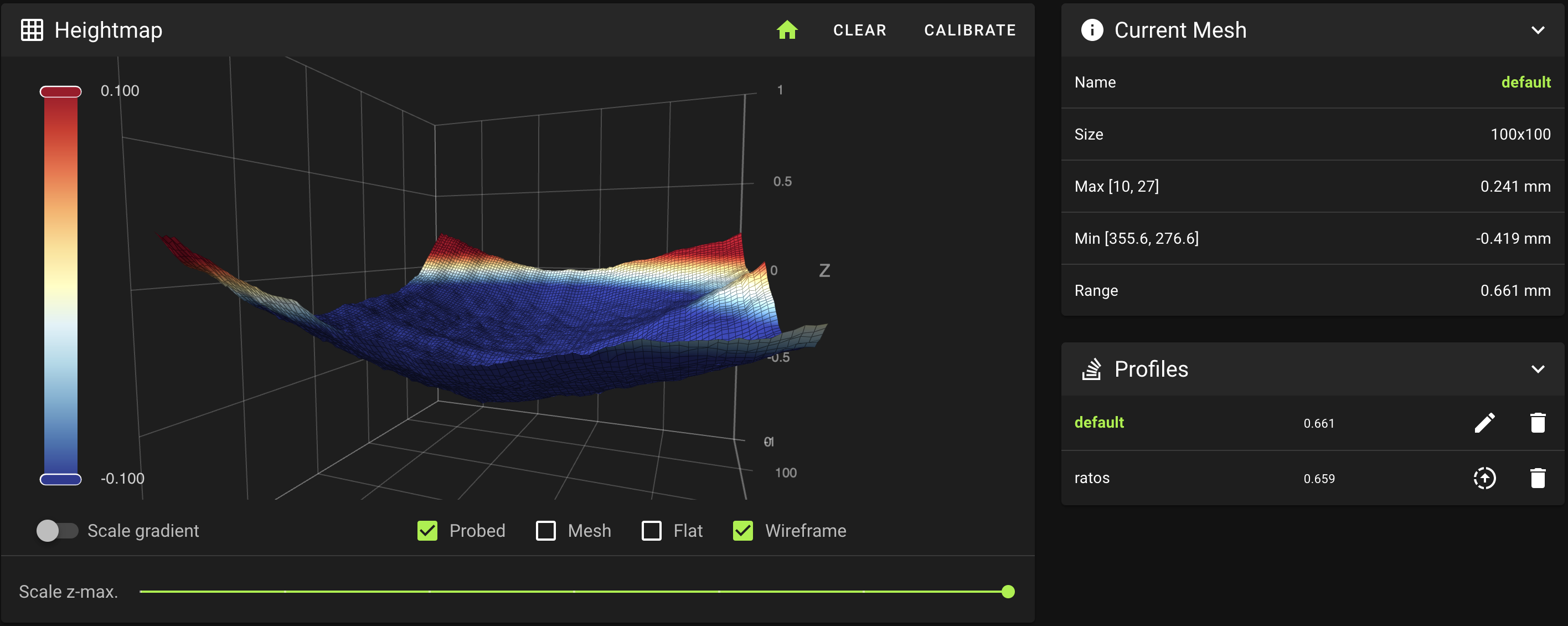Collapse the Profiles panel
1568x626 pixels.
point(1538,369)
